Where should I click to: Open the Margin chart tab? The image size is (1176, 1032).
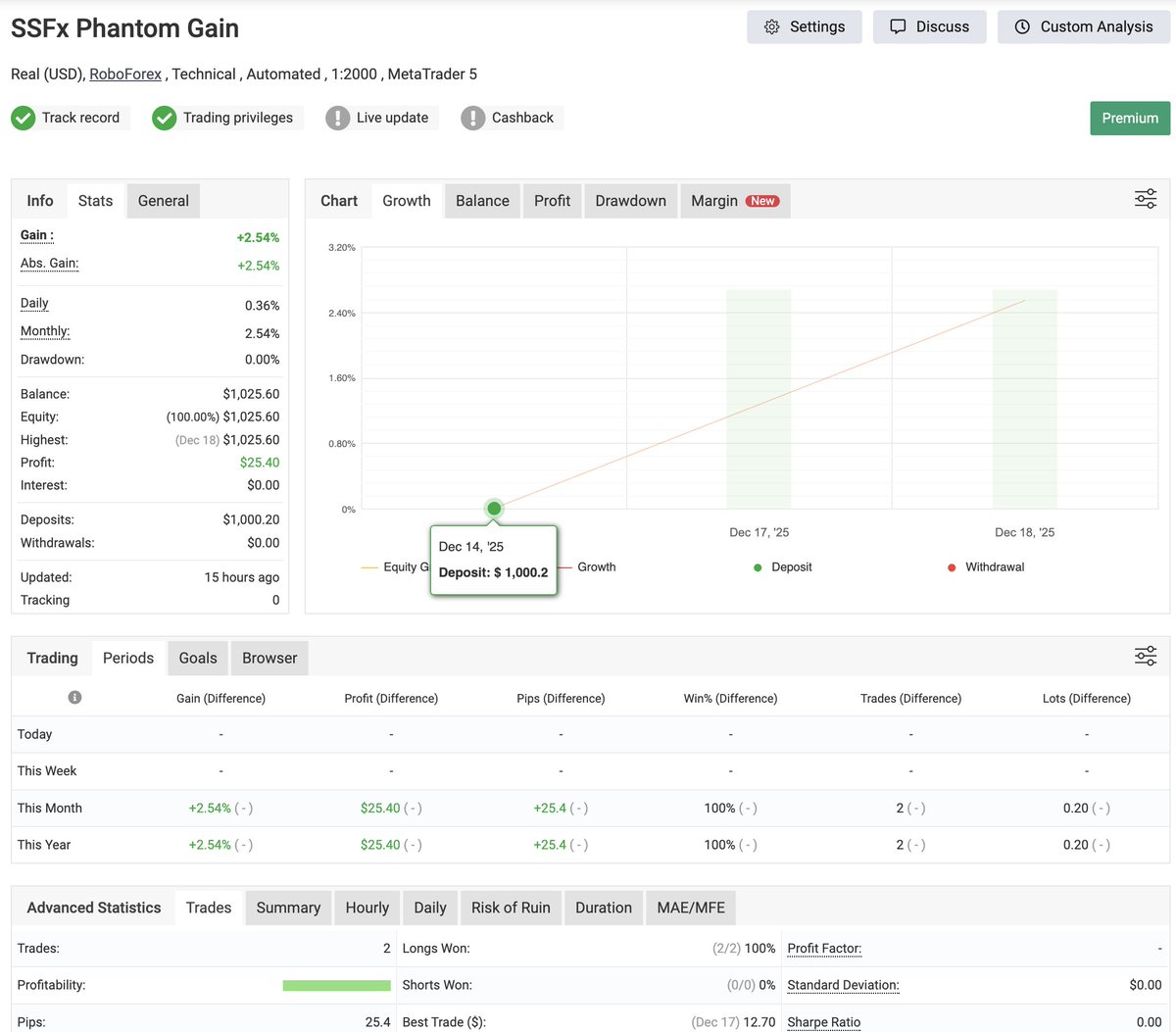click(x=735, y=201)
